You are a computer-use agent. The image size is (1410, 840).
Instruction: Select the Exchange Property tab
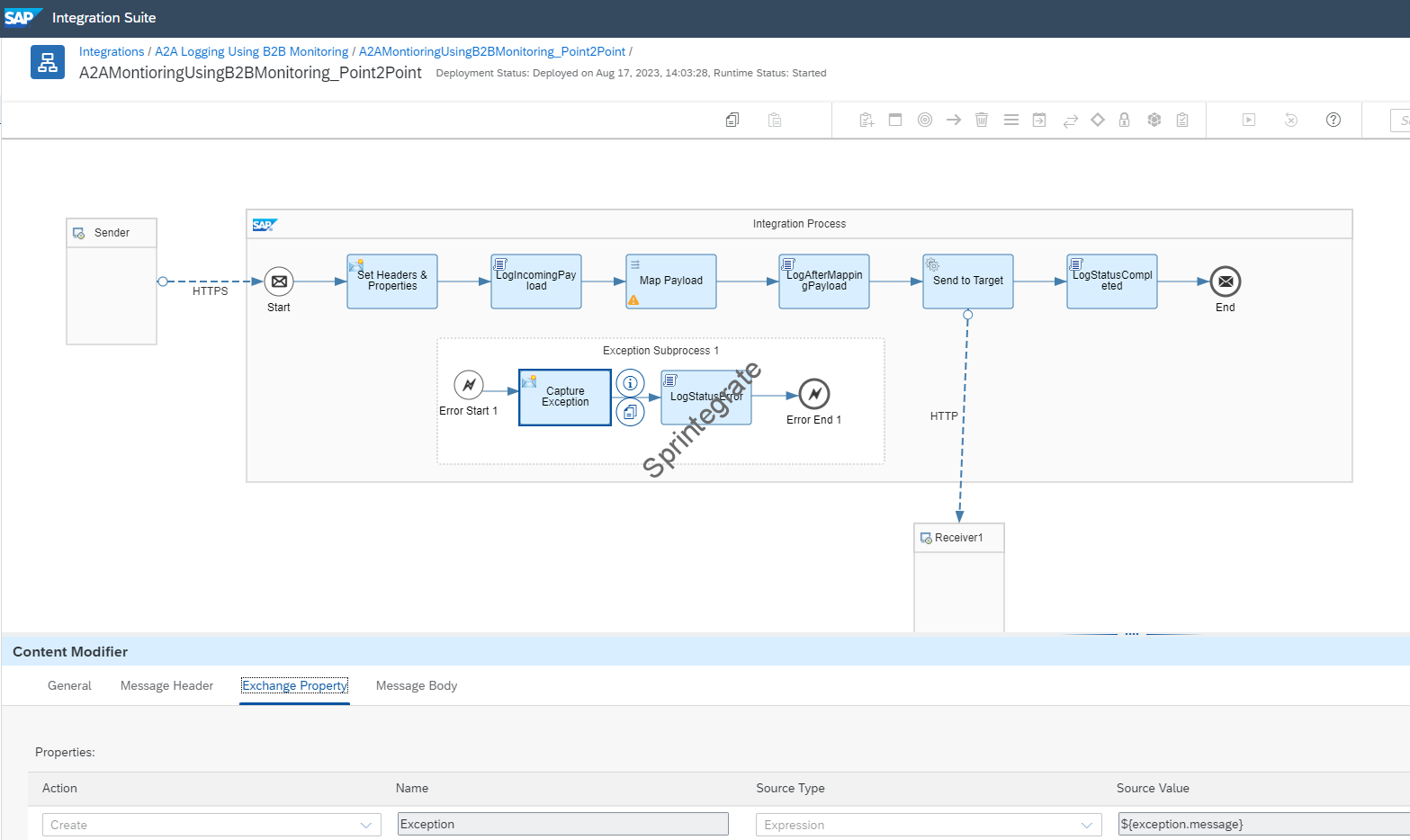tap(294, 685)
